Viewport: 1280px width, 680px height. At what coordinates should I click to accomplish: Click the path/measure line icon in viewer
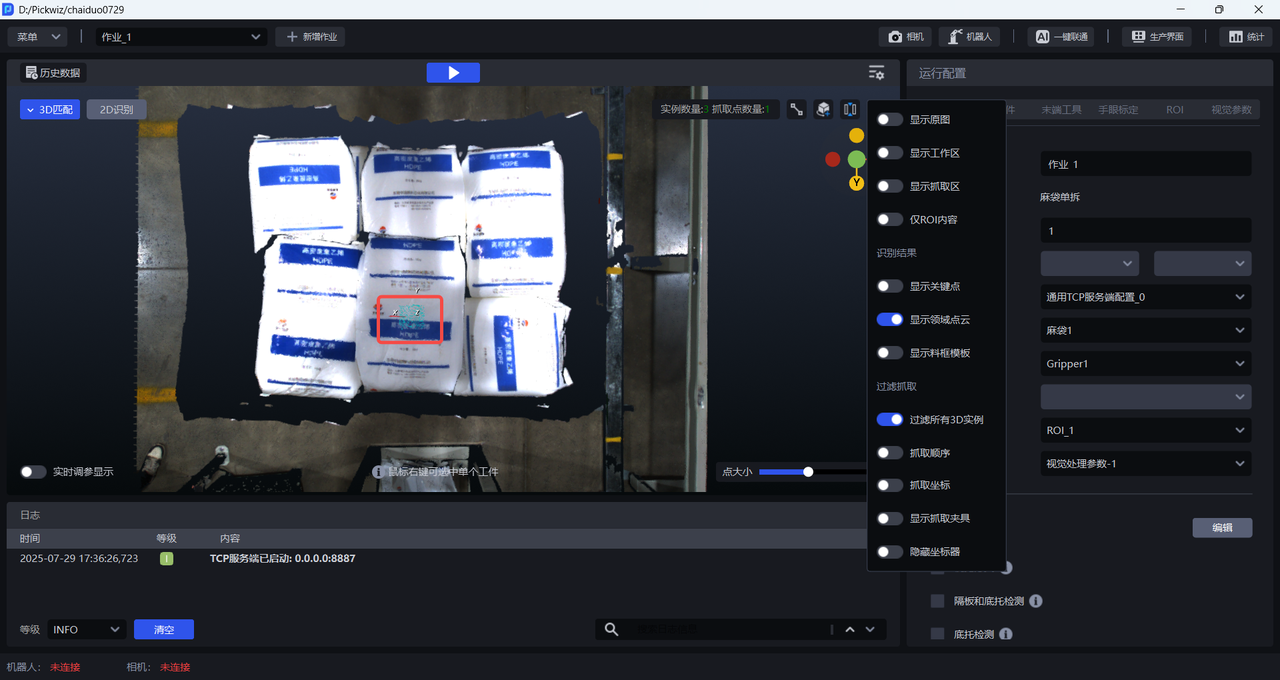[x=796, y=110]
